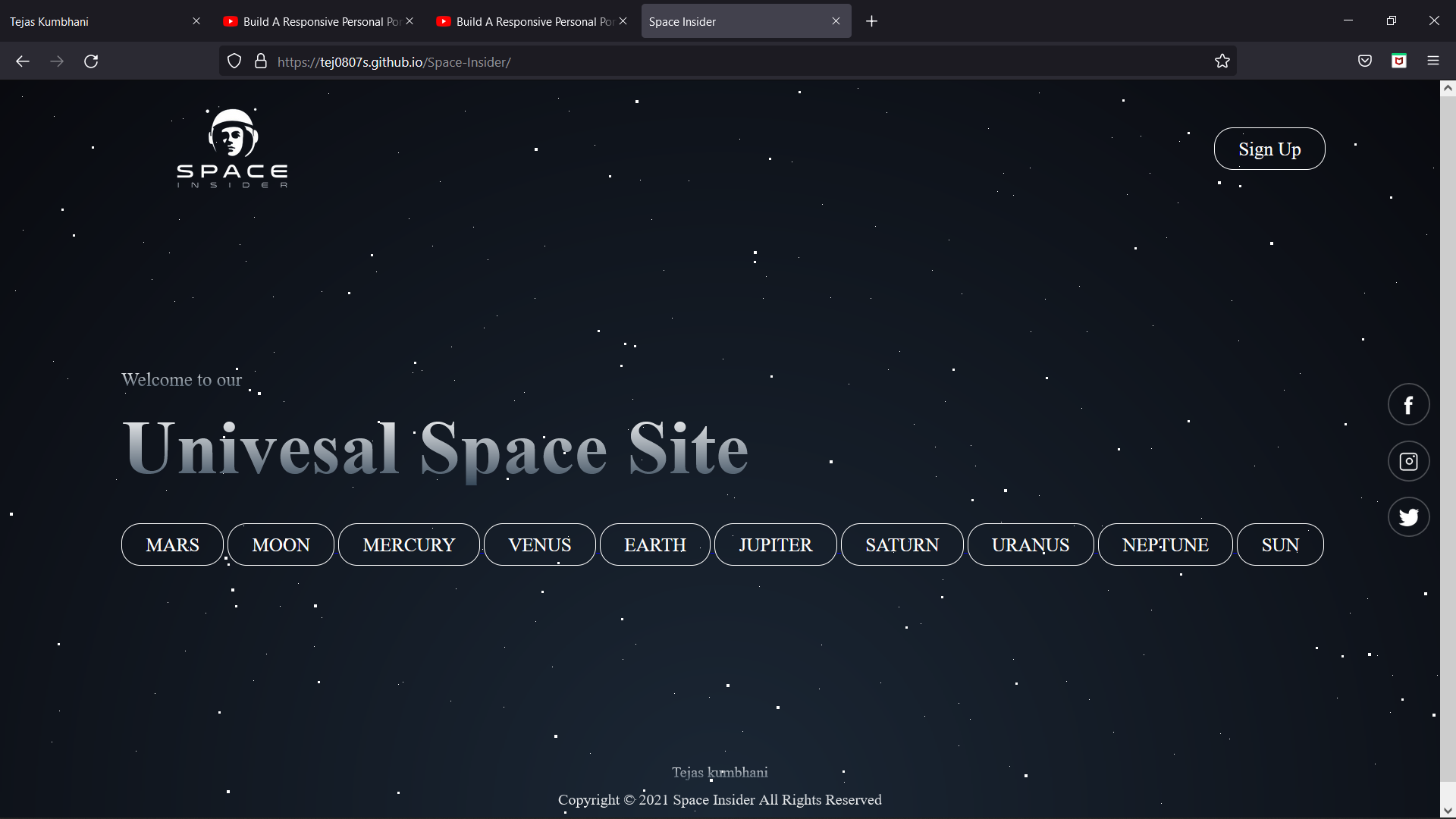Open a new browser tab
This screenshot has height=819, width=1456.
point(871,21)
